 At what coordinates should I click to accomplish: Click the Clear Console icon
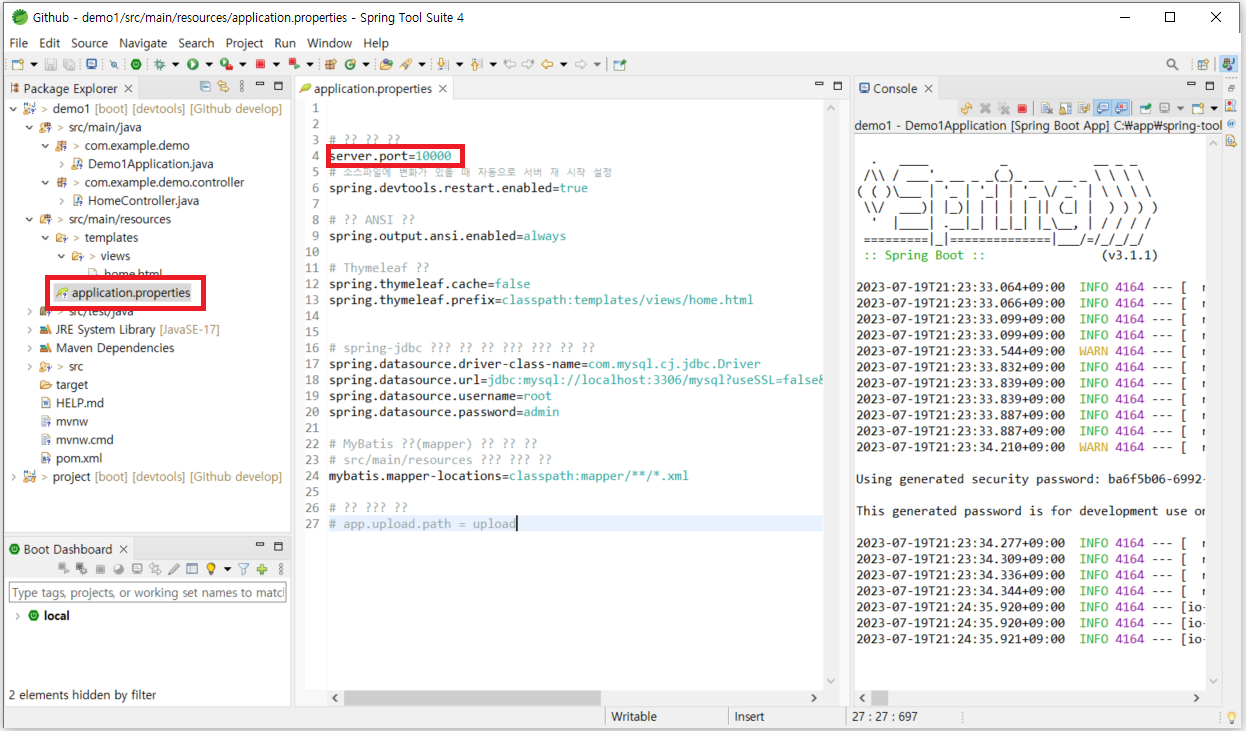tap(1045, 108)
